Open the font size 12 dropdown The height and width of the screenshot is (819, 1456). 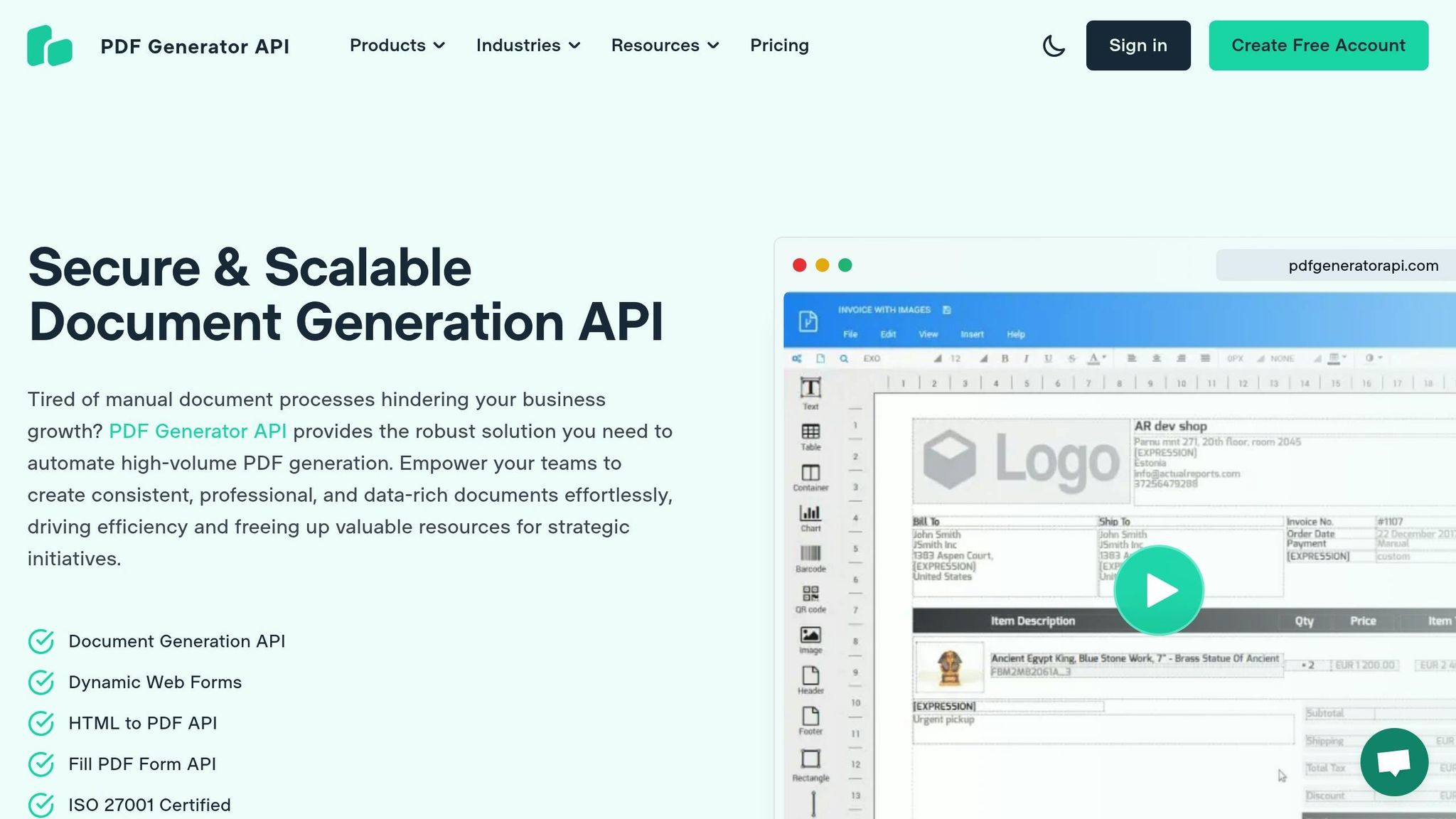[x=969, y=358]
